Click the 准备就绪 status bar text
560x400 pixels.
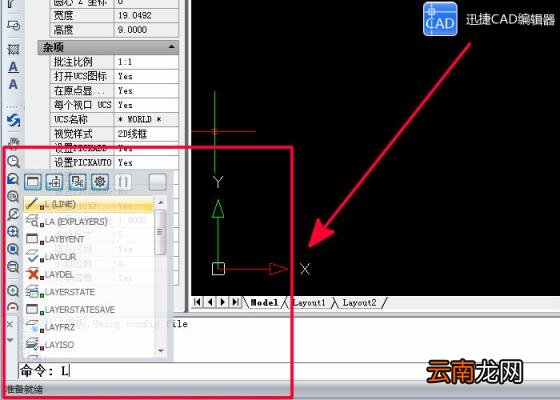[24, 389]
